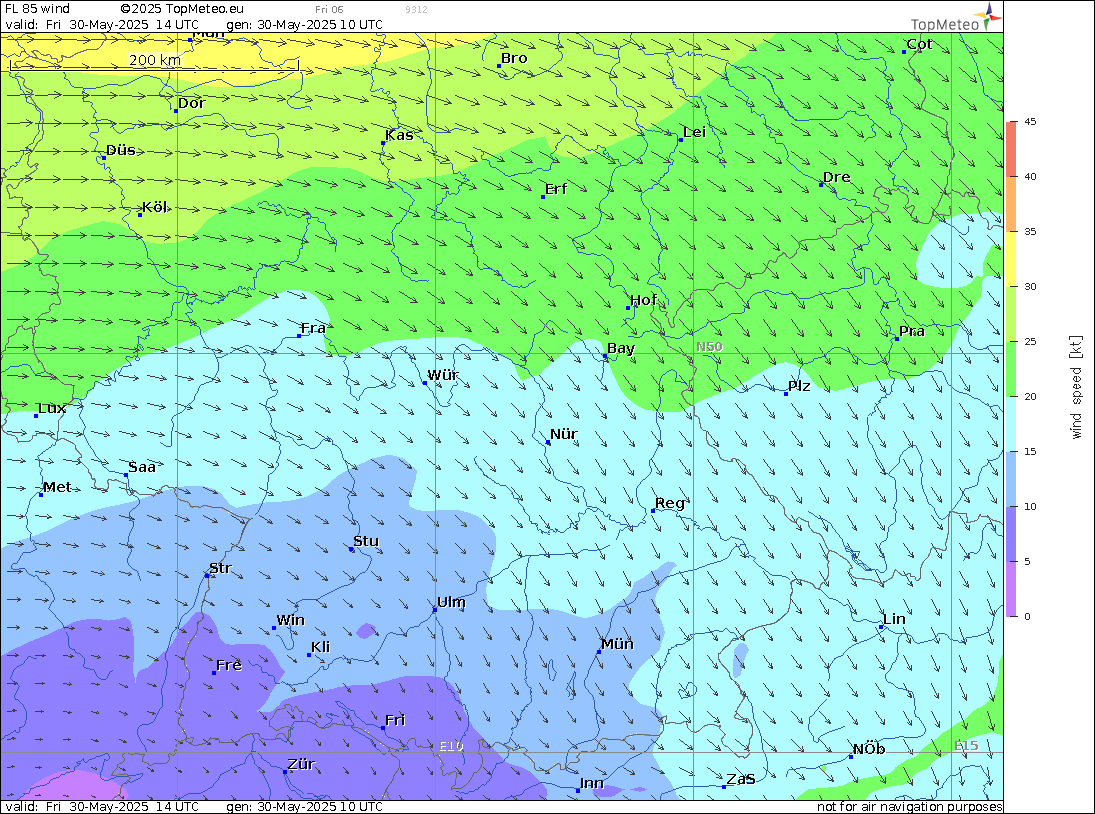The image size is (1095, 814).
Task: Click the E15 longitude label
Action: [x=966, y=746]
